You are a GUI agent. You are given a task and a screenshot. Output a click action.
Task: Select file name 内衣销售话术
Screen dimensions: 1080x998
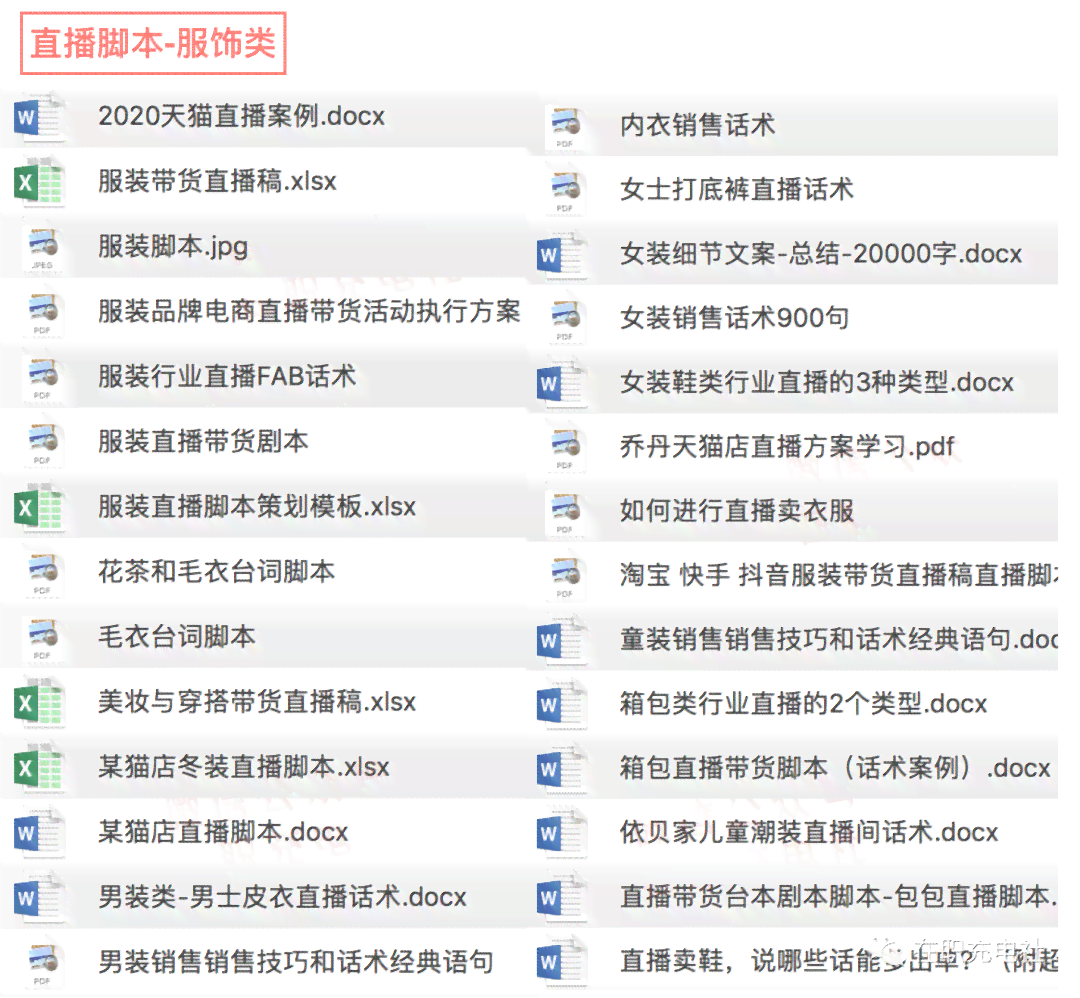click(x=698, y=125)
